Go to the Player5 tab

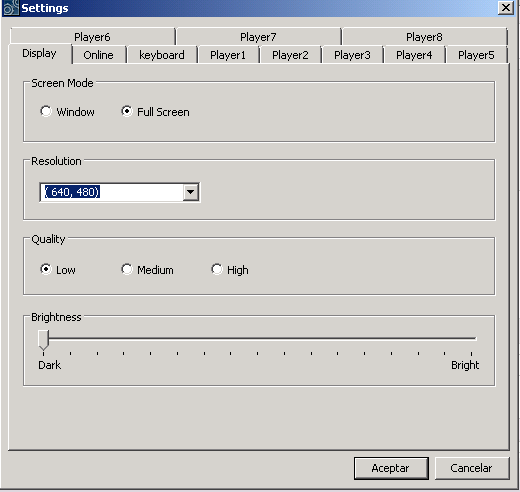476,55
